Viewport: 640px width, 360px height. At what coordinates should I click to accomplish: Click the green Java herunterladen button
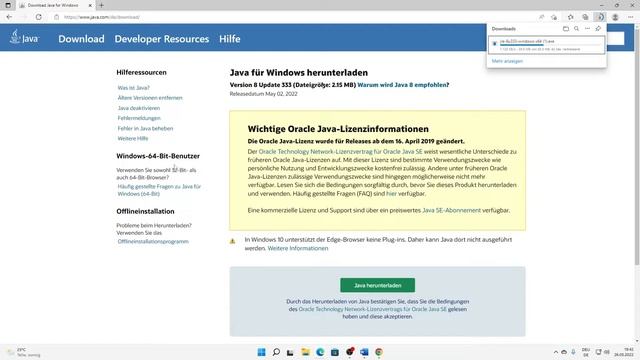(x=378, y=285)
